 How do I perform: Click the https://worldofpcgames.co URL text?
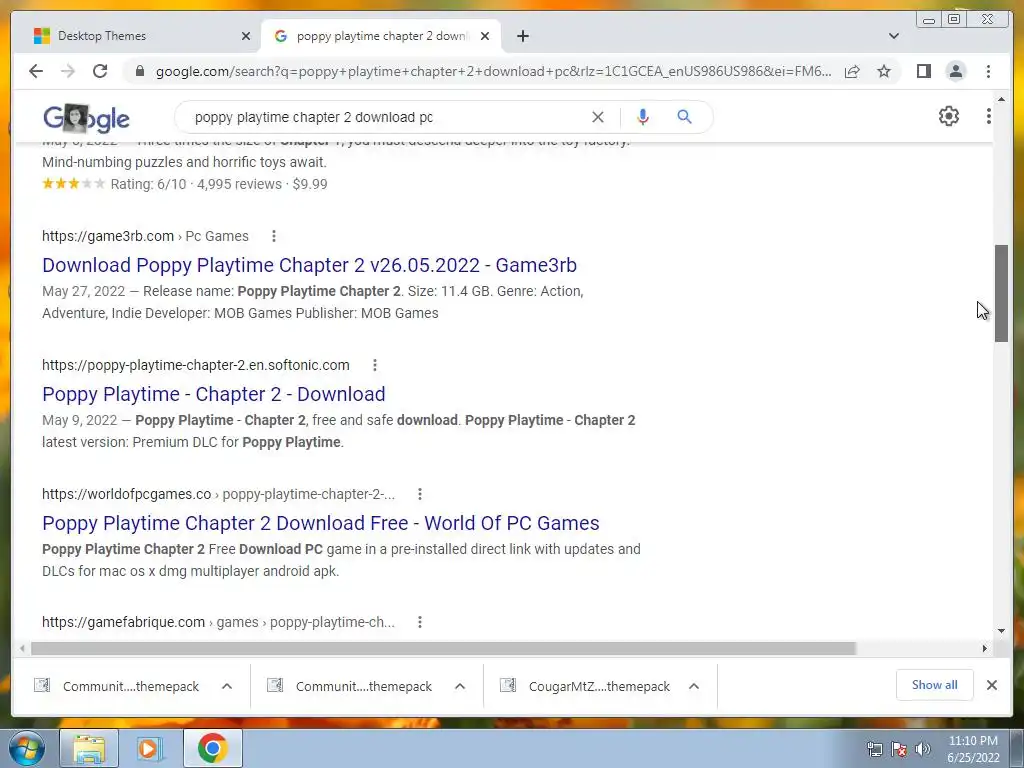pyautogui.click(x=127, y=494)
